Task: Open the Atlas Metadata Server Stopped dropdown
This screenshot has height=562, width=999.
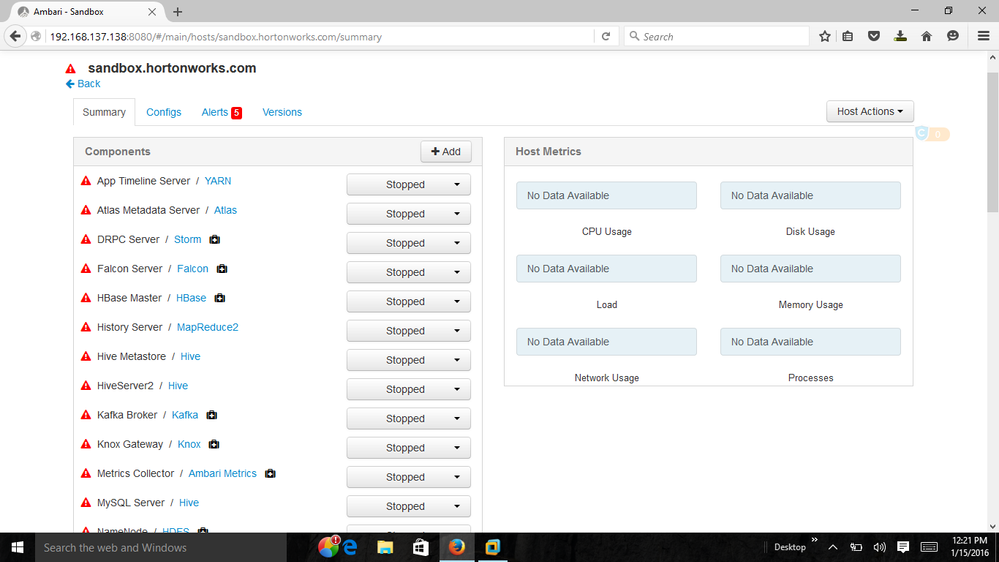Action: tap(408, 214)
